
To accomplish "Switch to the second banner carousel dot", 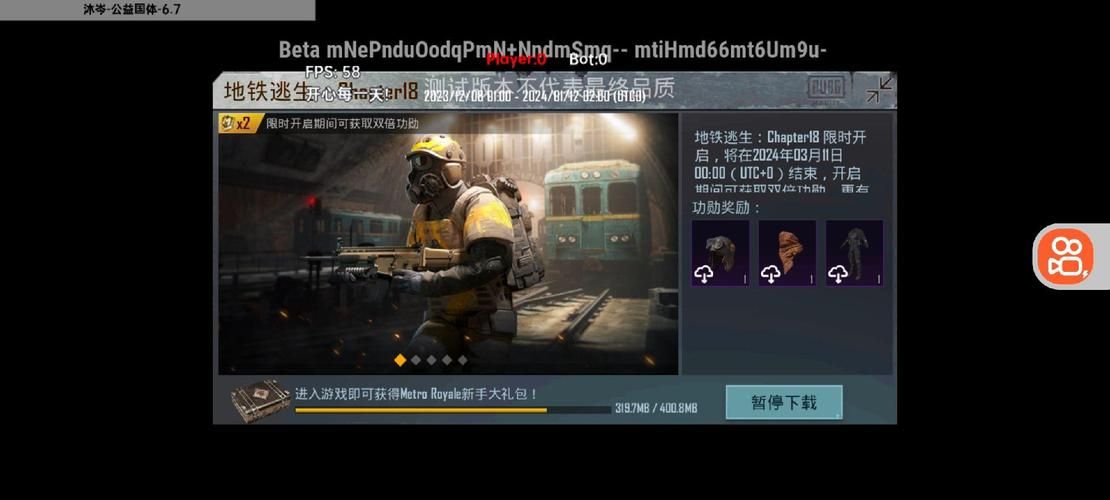I will (x=416, y=359).
